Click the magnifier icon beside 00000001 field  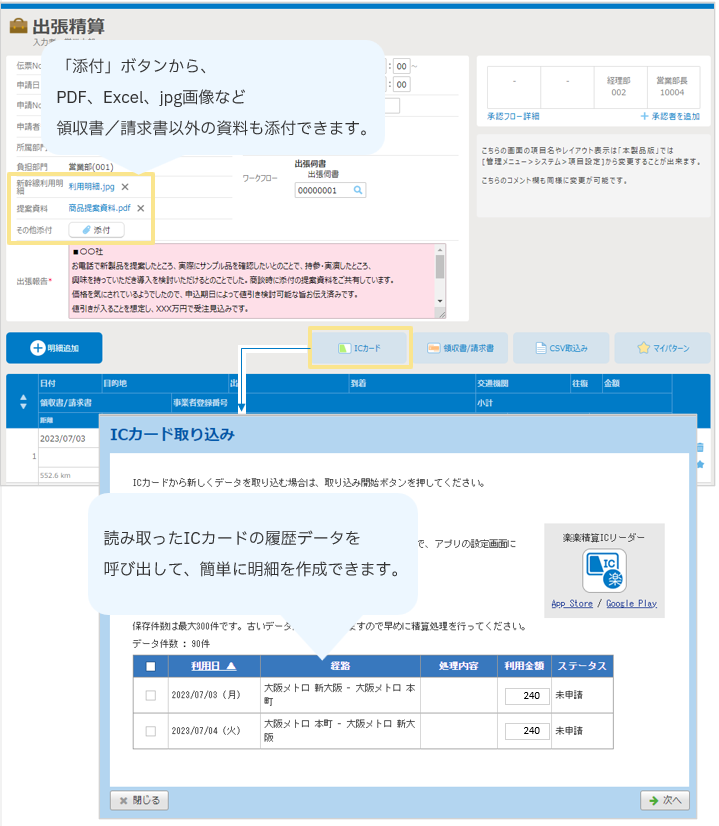[357, 189]
